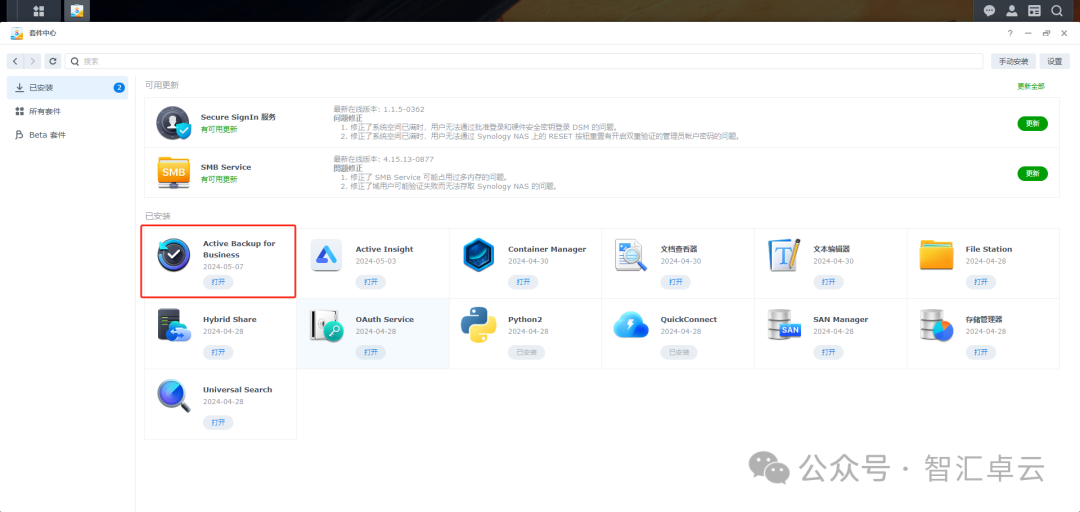Refresh the package list
This screenshot has width=1080, height=512.
(x=53, y=61)
